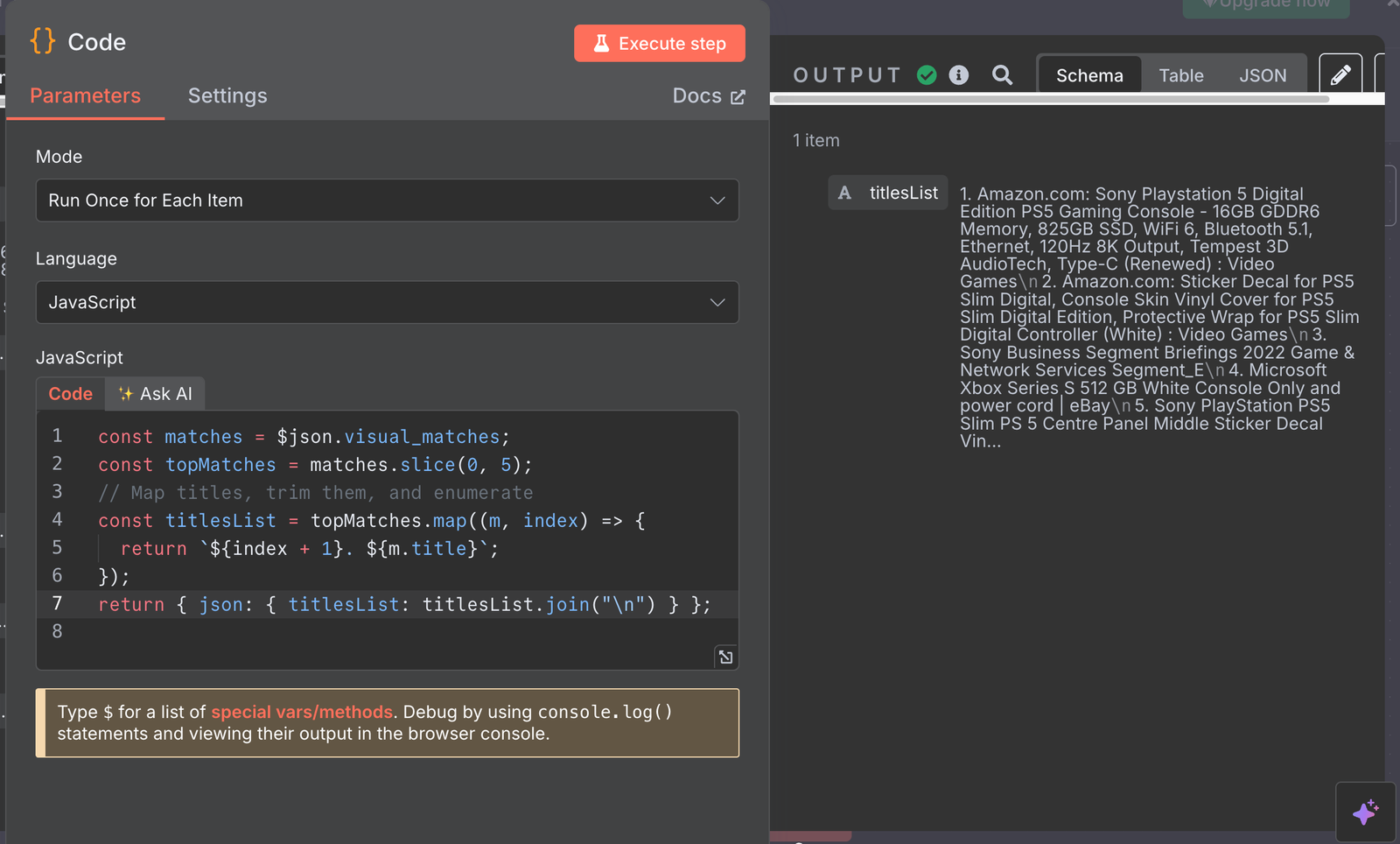This screenshot has height=844, width=1400.
Task: Follow the special vars/methods link
Action: 301,712
